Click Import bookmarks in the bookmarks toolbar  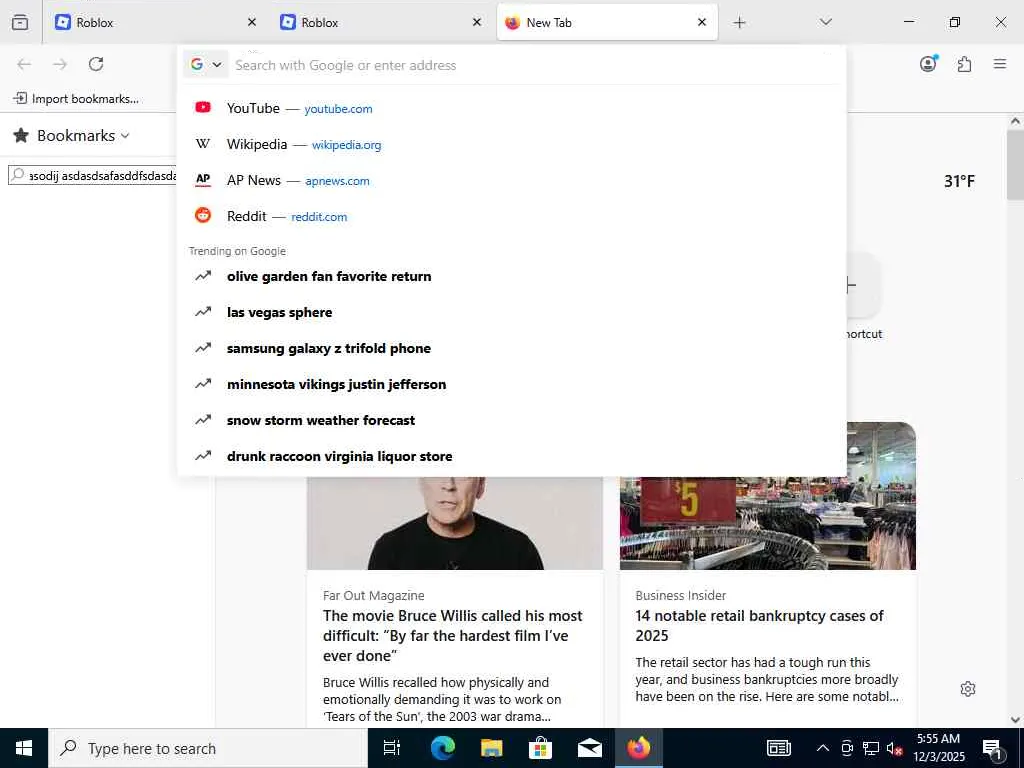[x=76, y=99]
